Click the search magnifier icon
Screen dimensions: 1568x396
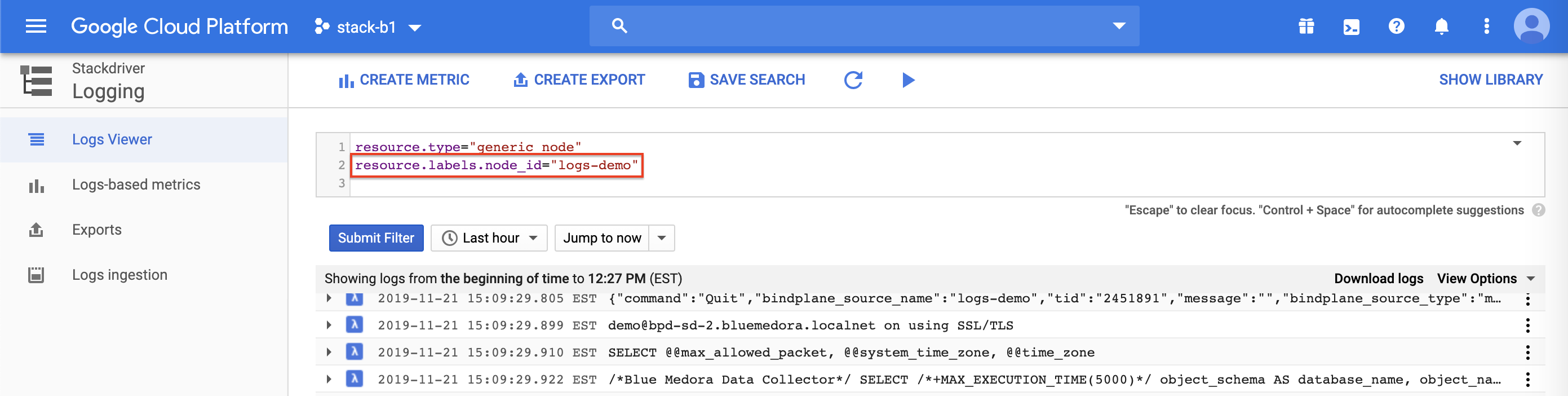point(619,25)
